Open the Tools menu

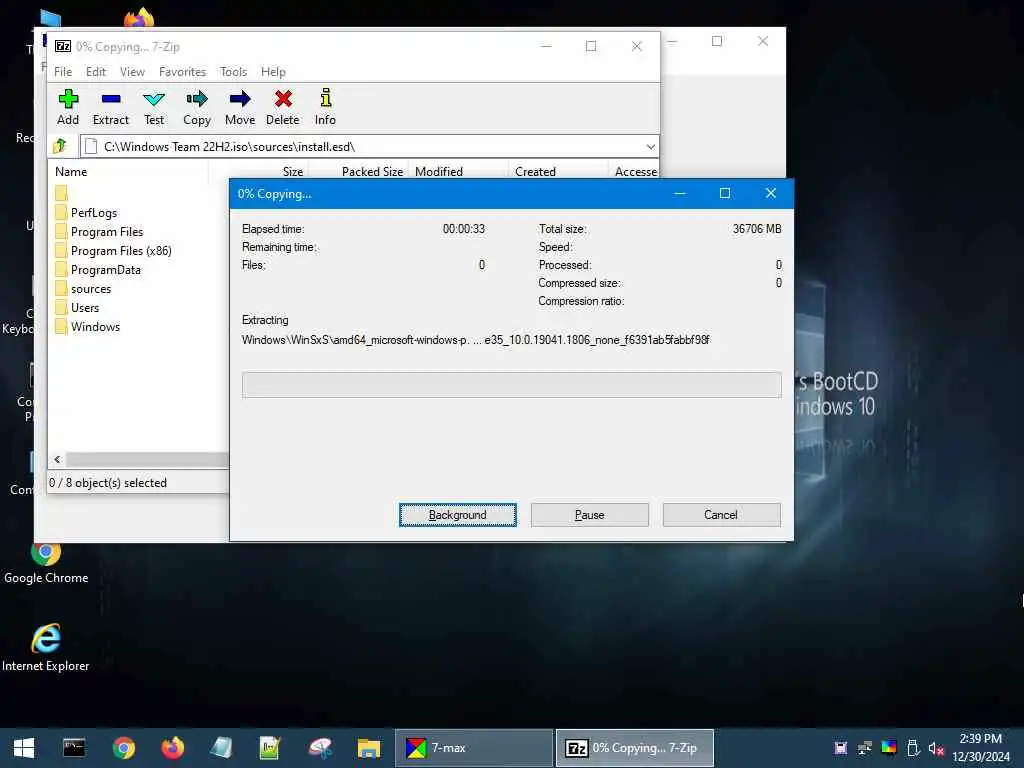(x=233, y=72)
